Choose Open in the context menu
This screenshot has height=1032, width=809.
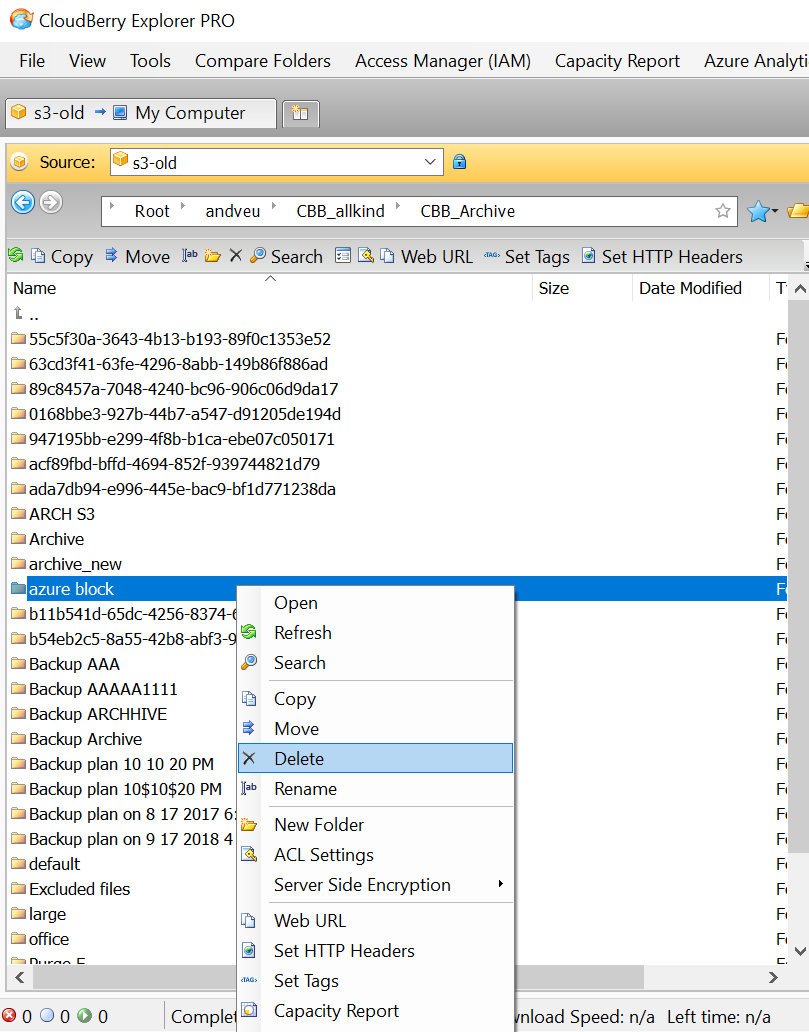tap(375, 603)
